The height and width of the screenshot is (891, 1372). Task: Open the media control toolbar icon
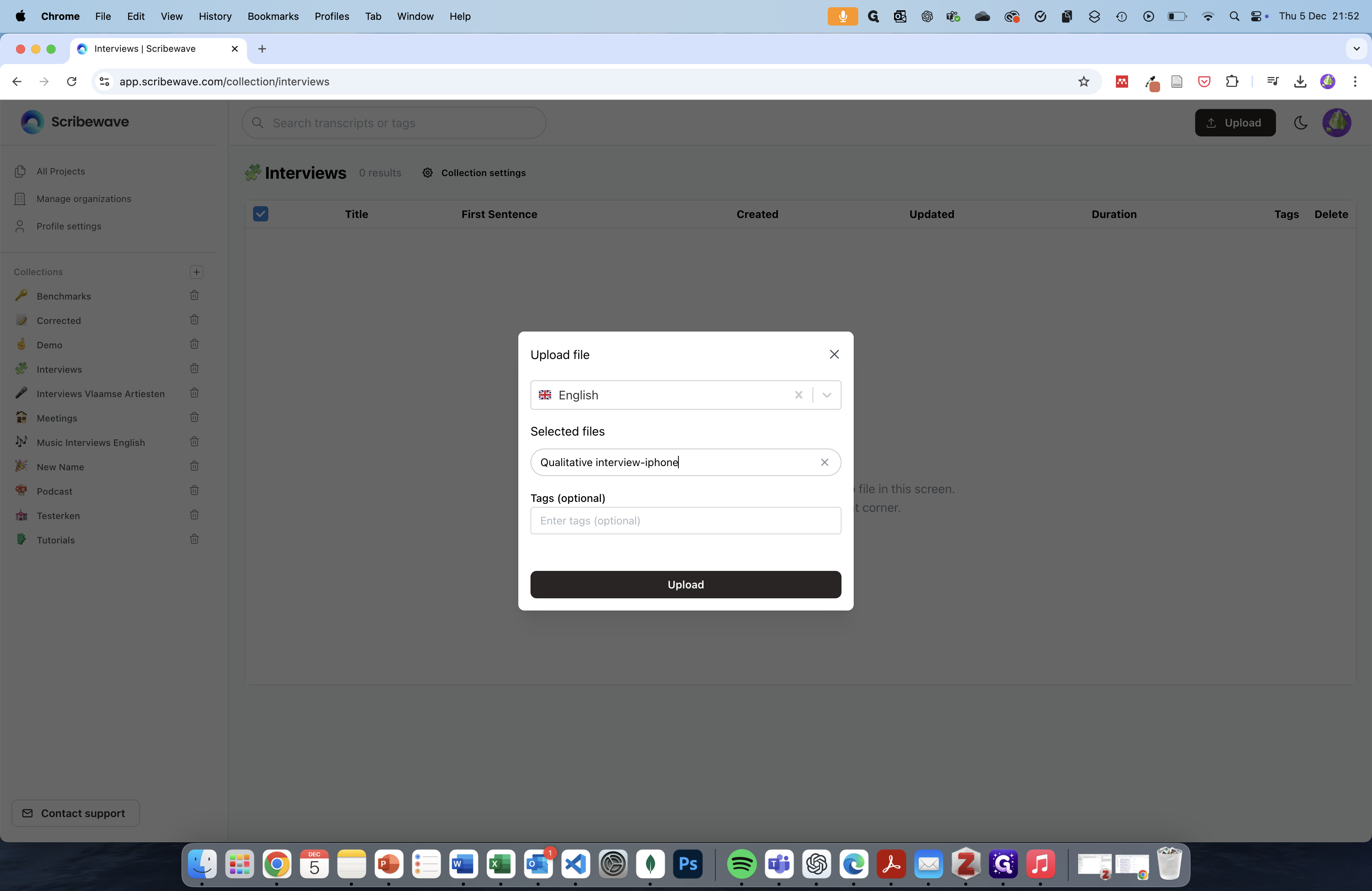pyautogui.click(x=1273, y=81)
